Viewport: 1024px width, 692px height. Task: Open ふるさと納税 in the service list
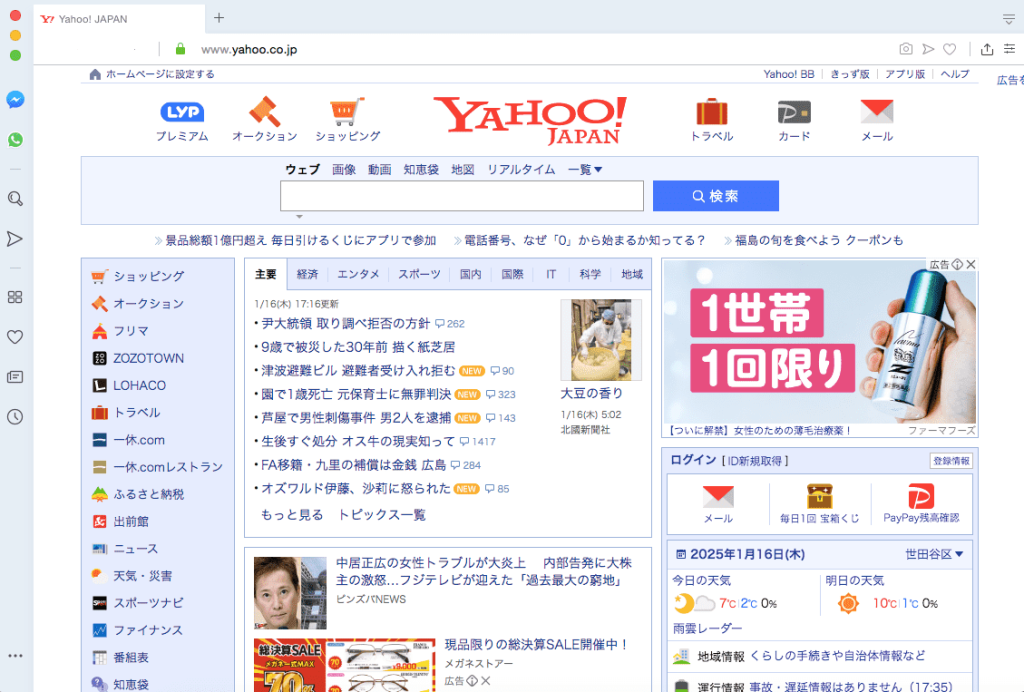148,494
